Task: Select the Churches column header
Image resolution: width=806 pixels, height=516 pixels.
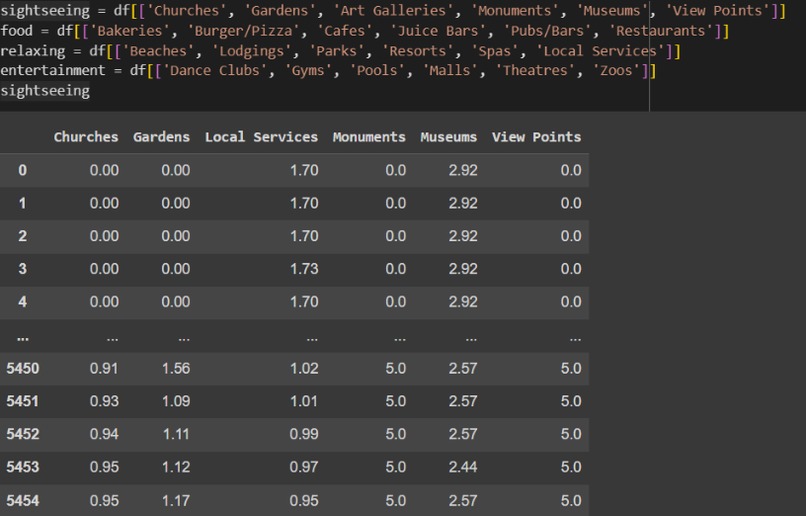Action: [x=86, y=137]
